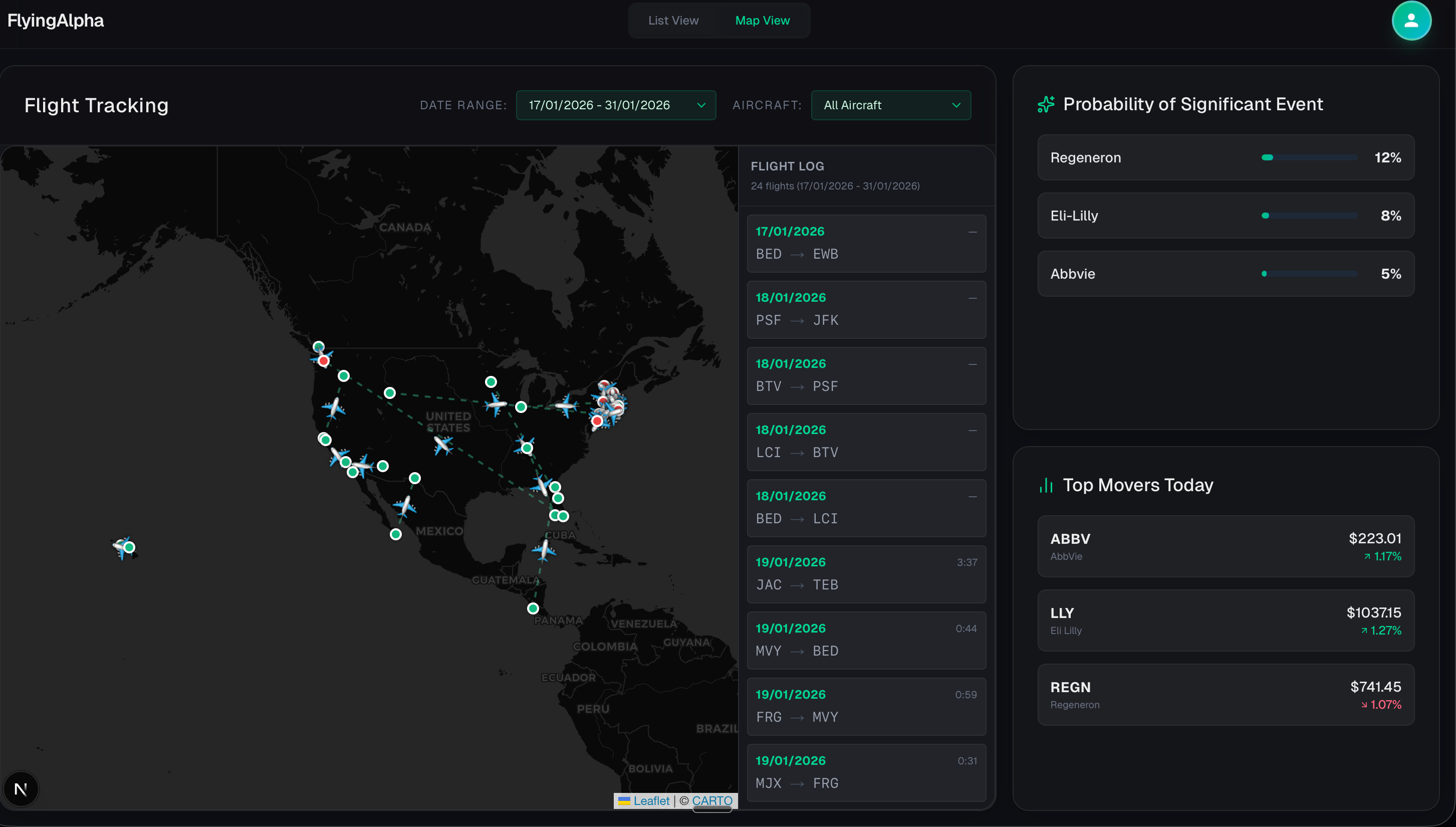Select the MVY to BED flight

pos(866,640)
